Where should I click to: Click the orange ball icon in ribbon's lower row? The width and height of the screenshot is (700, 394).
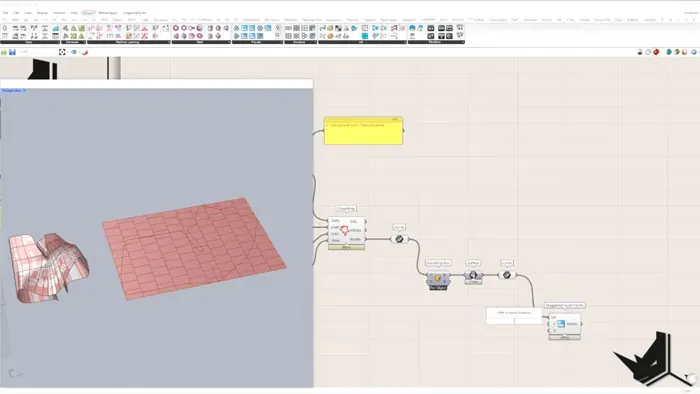pyautogui.click(x=330, y=36)
